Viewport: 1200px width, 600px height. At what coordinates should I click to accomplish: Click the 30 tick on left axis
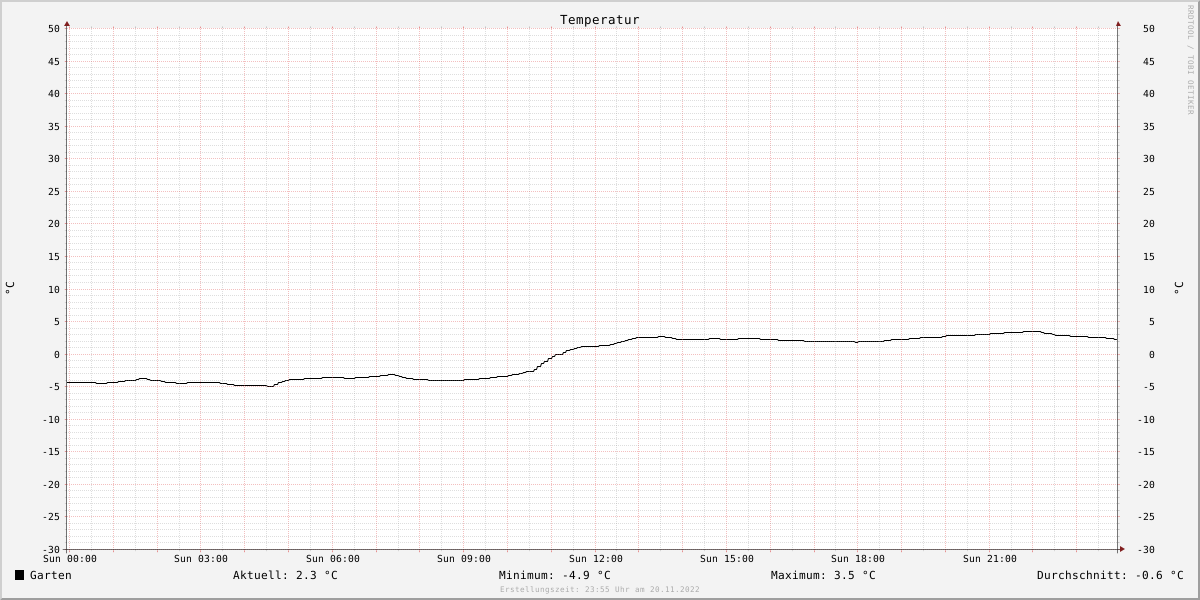(x=54, y=159)
